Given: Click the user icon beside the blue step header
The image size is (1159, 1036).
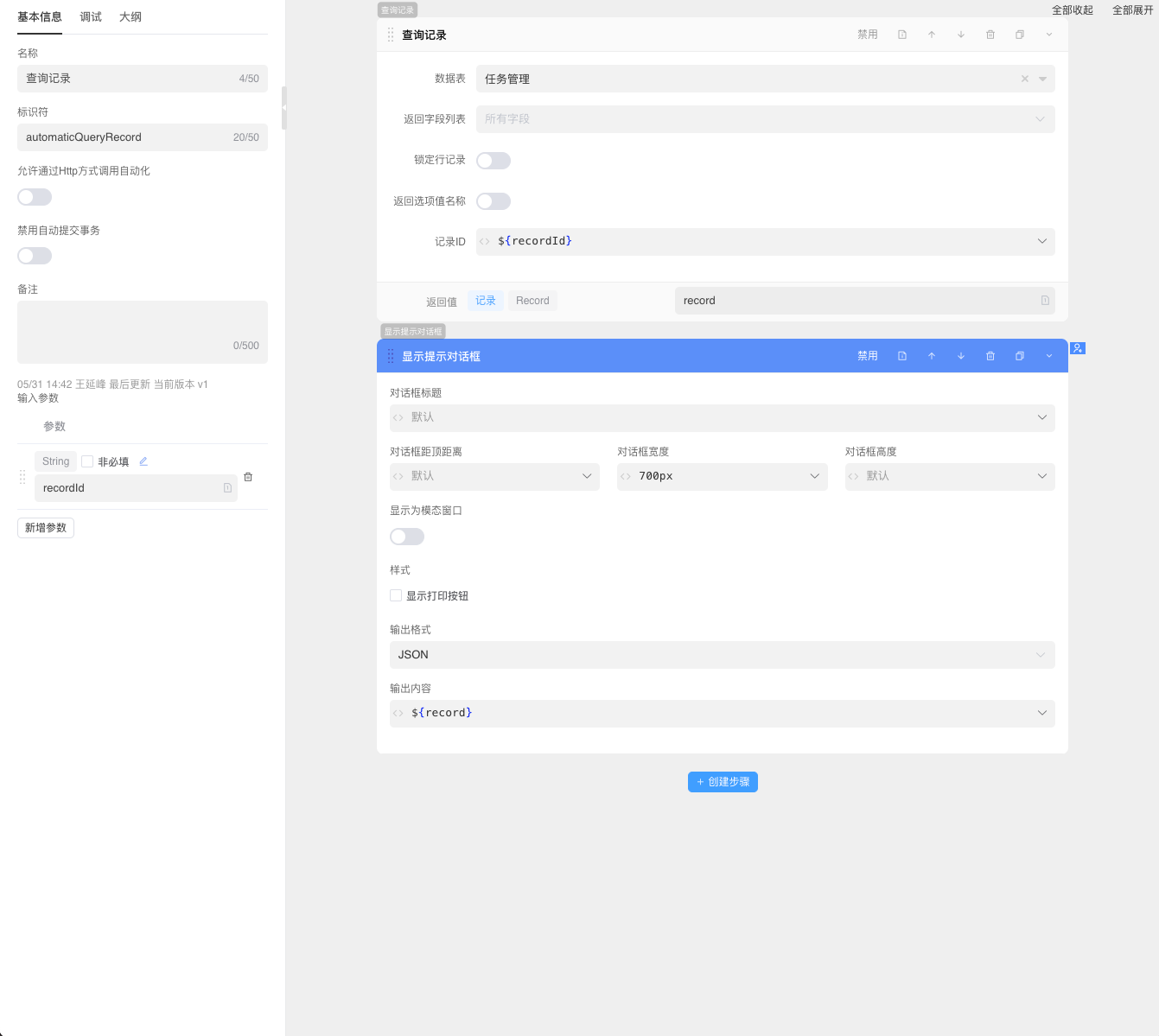Looking at the screenshot, I should pyautogui.click(x=1078, y=348).
